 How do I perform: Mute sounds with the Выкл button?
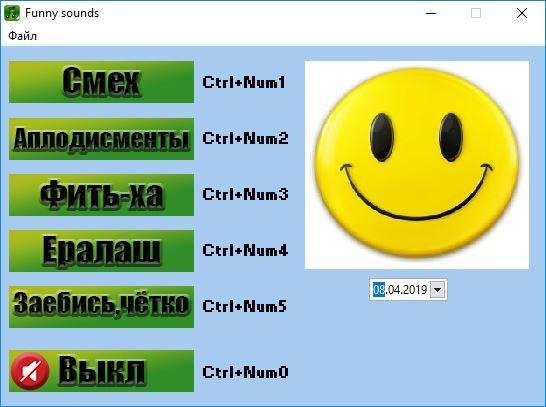click(x=101, y=371)
